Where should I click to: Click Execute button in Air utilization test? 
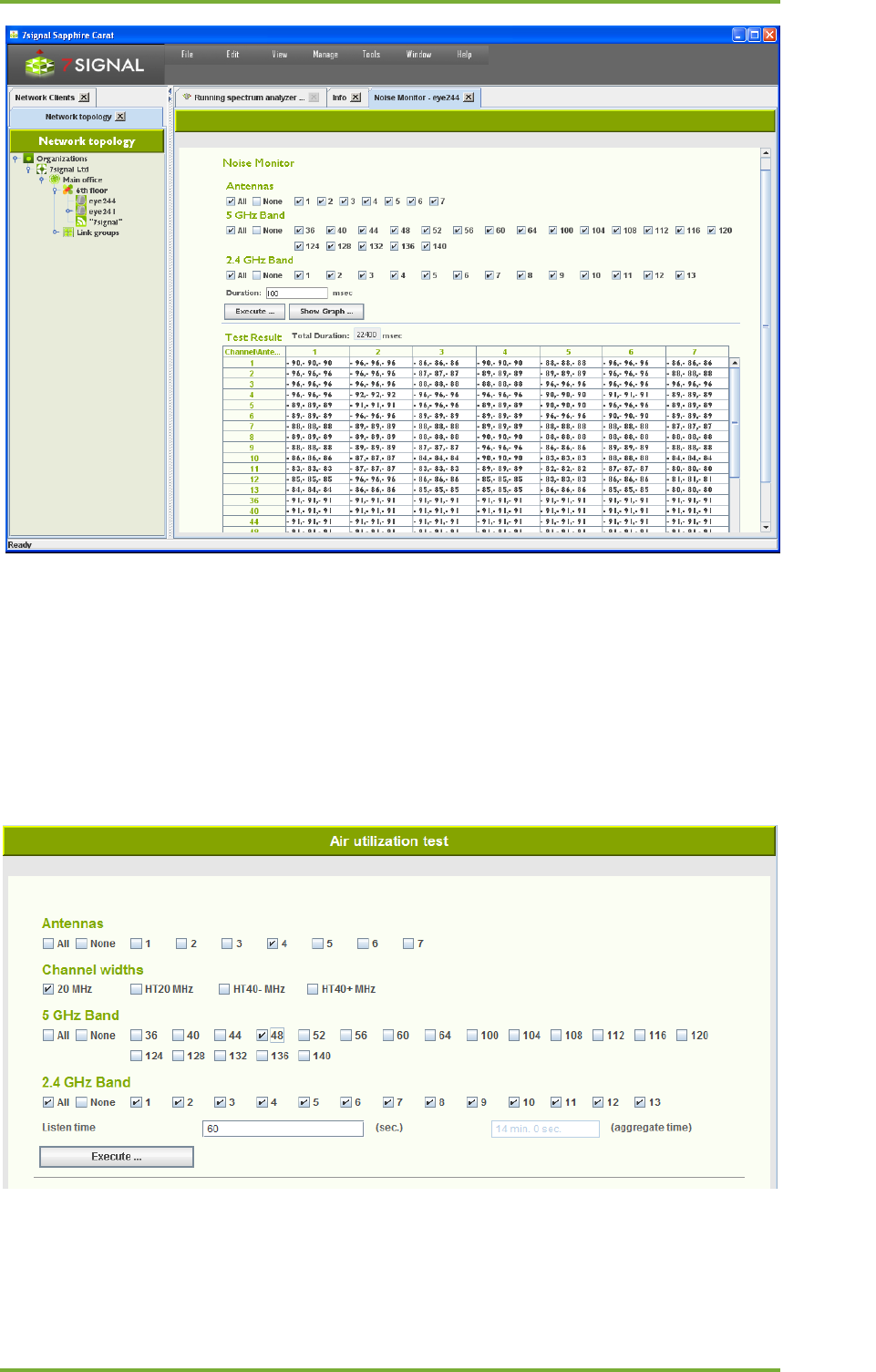117,1157
